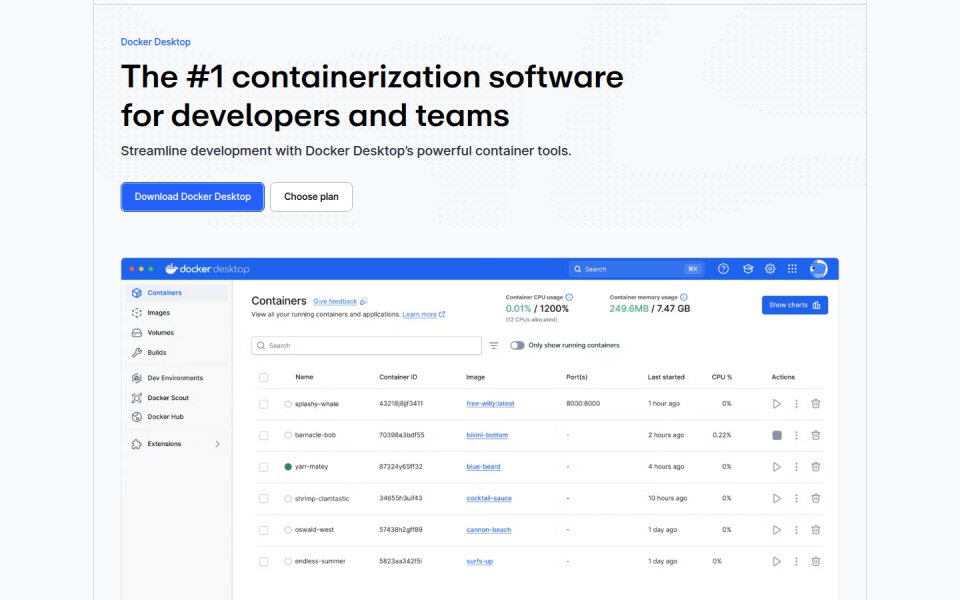Click the Docker whale logo in title bar
Viewport: 960px width, 600px height.
(171, 268)
